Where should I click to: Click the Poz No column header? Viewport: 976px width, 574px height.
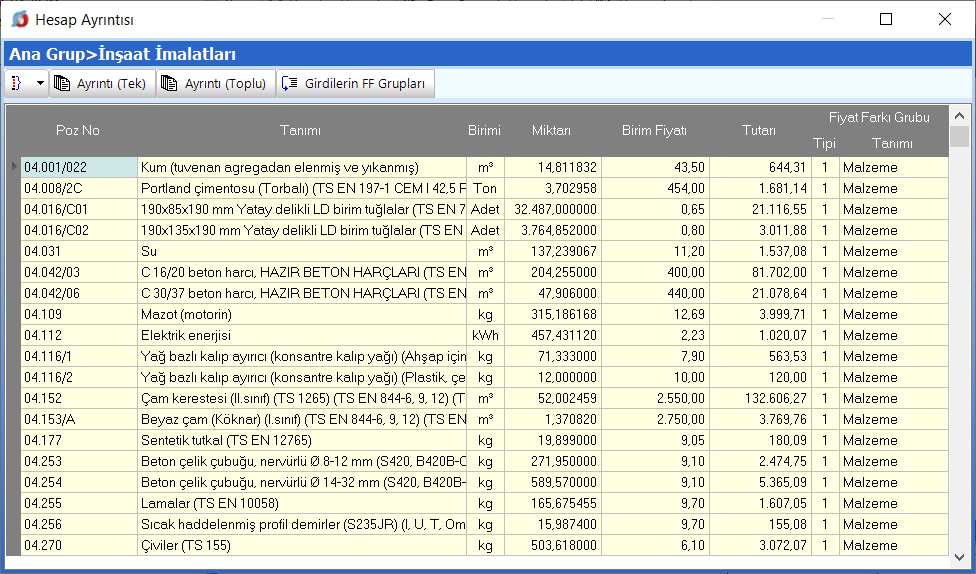click(x=78, y=130)
